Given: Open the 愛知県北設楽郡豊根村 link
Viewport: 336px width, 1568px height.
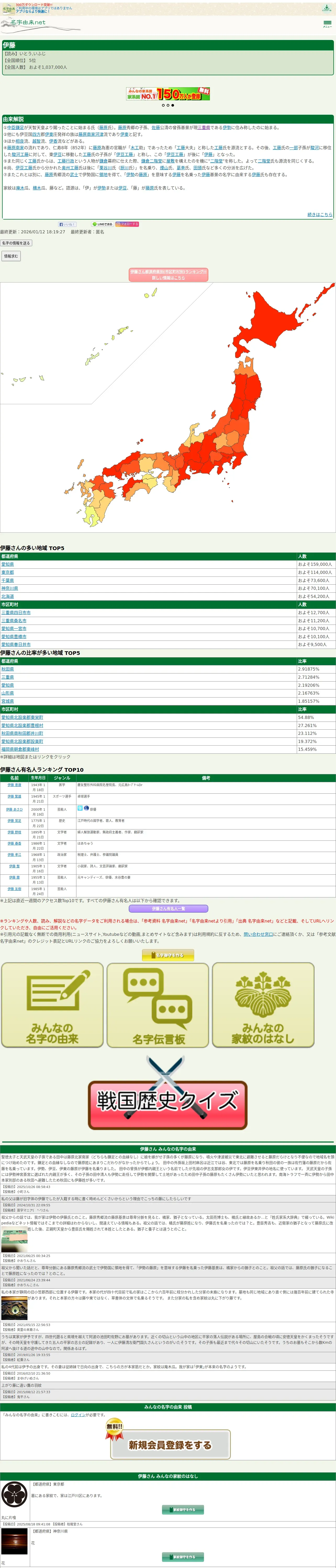Looking at the screenshot, I should tap(22, 725).
